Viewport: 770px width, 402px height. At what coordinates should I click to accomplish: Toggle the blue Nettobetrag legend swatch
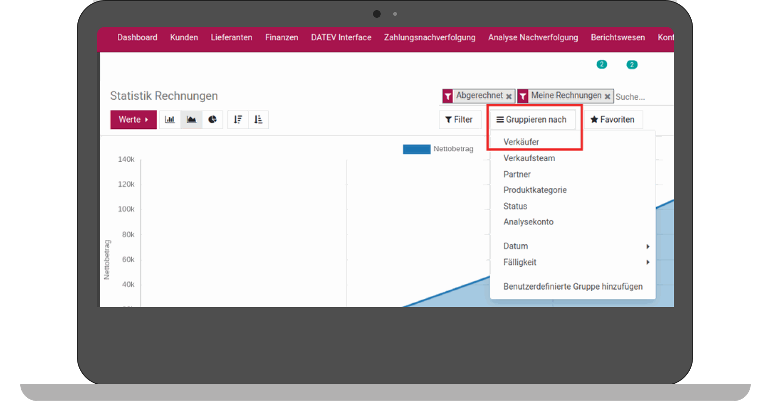(x=416, y=149)
